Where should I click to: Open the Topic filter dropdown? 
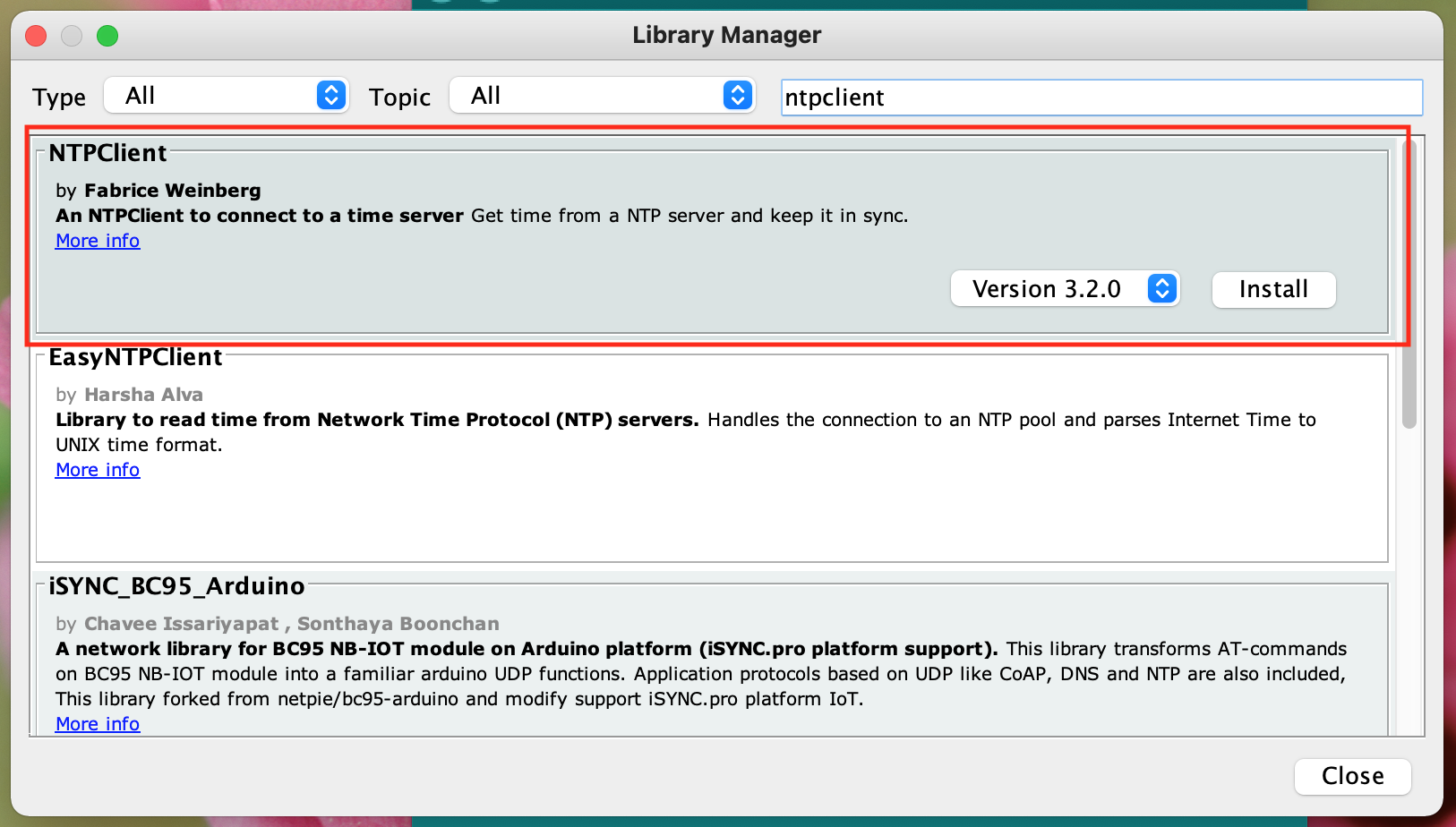click(x=602, y=96)
